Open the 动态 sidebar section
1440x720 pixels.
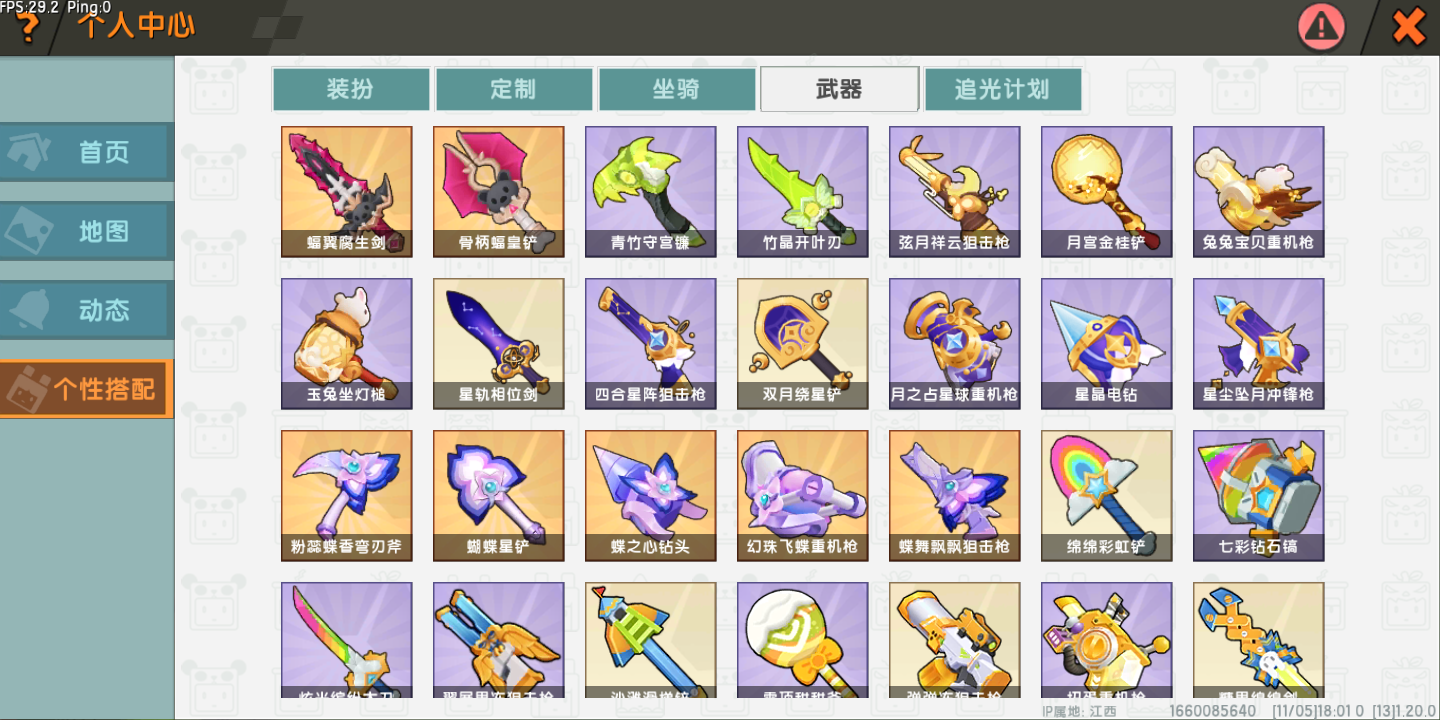pyautogui.click(x=86, y=310)
